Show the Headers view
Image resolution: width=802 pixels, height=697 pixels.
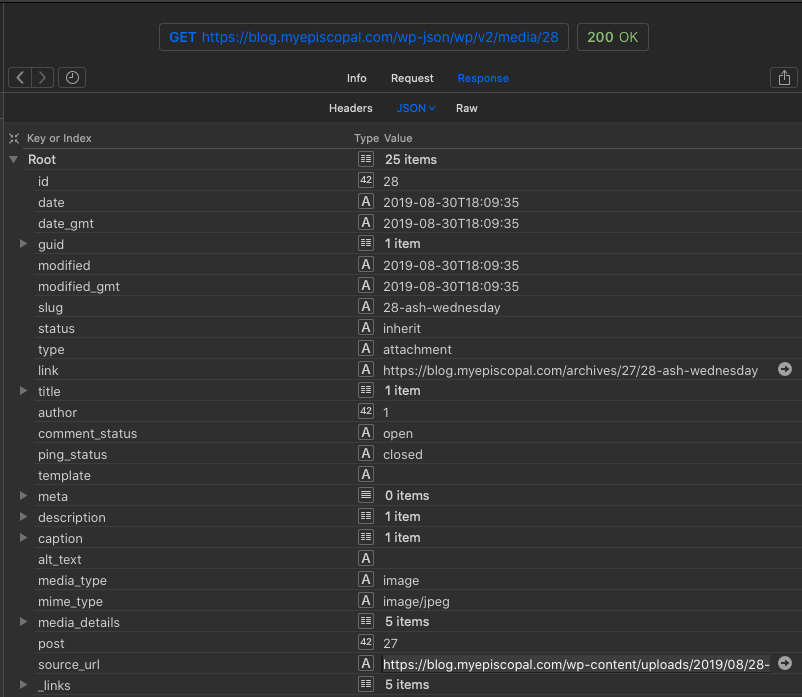click(x=350, y=108)
